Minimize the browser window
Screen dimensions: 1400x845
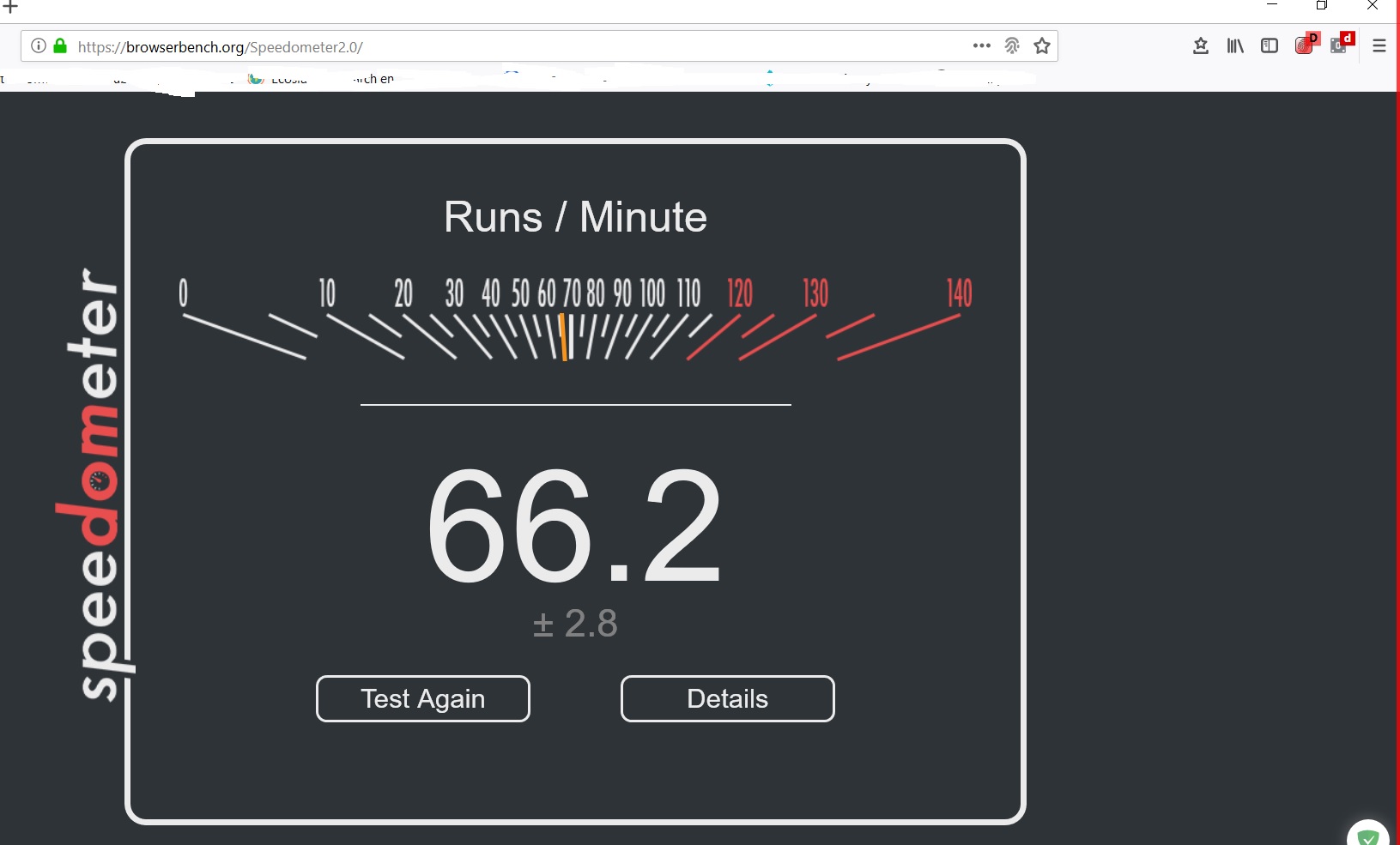pos(1272,6)
